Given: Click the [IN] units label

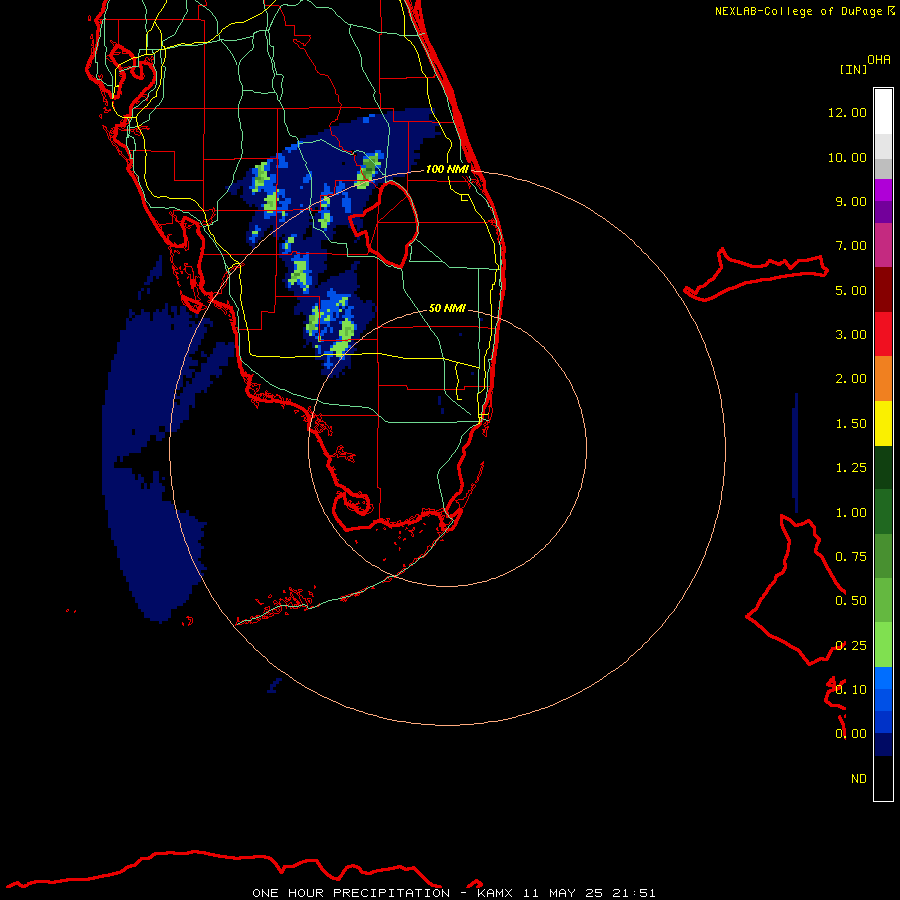Looking at the screenshot, I should coord(853,69).
